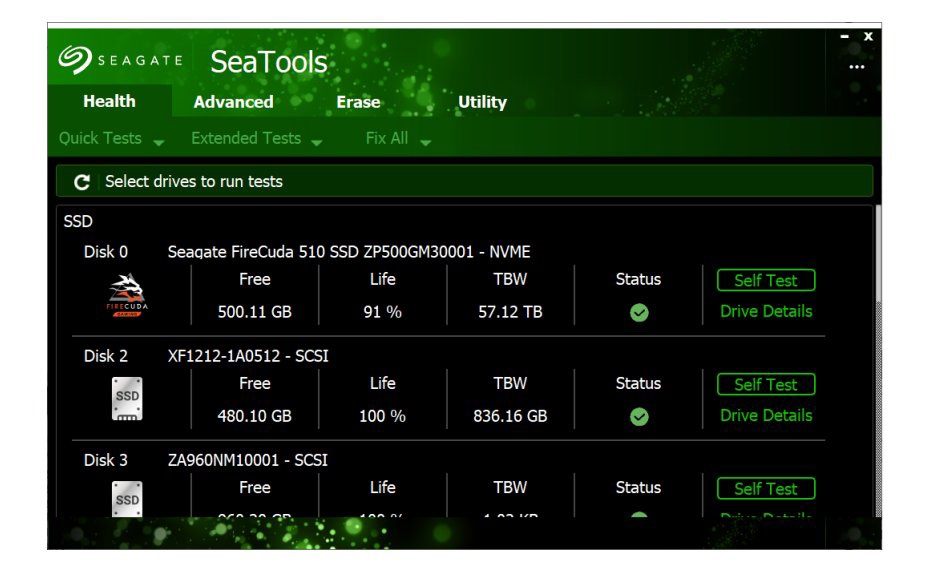929x573 pixels.
Task: Run Self Test on Disk 3
Action: [765, 489]
